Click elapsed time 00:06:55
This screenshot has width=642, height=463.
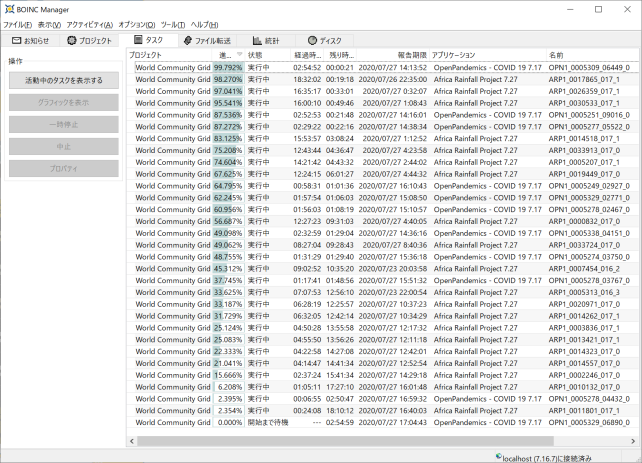pyautogui.click(x=307, y=399)
